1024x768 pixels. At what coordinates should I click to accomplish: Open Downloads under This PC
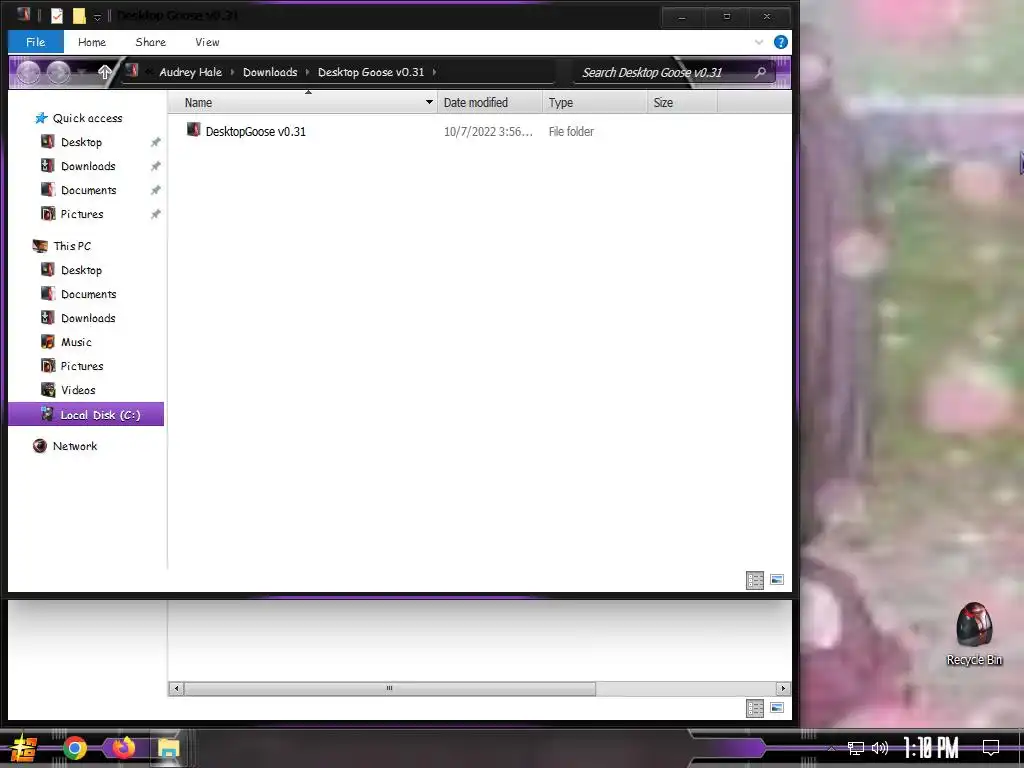pyautogui.click(x=88, y=318)
